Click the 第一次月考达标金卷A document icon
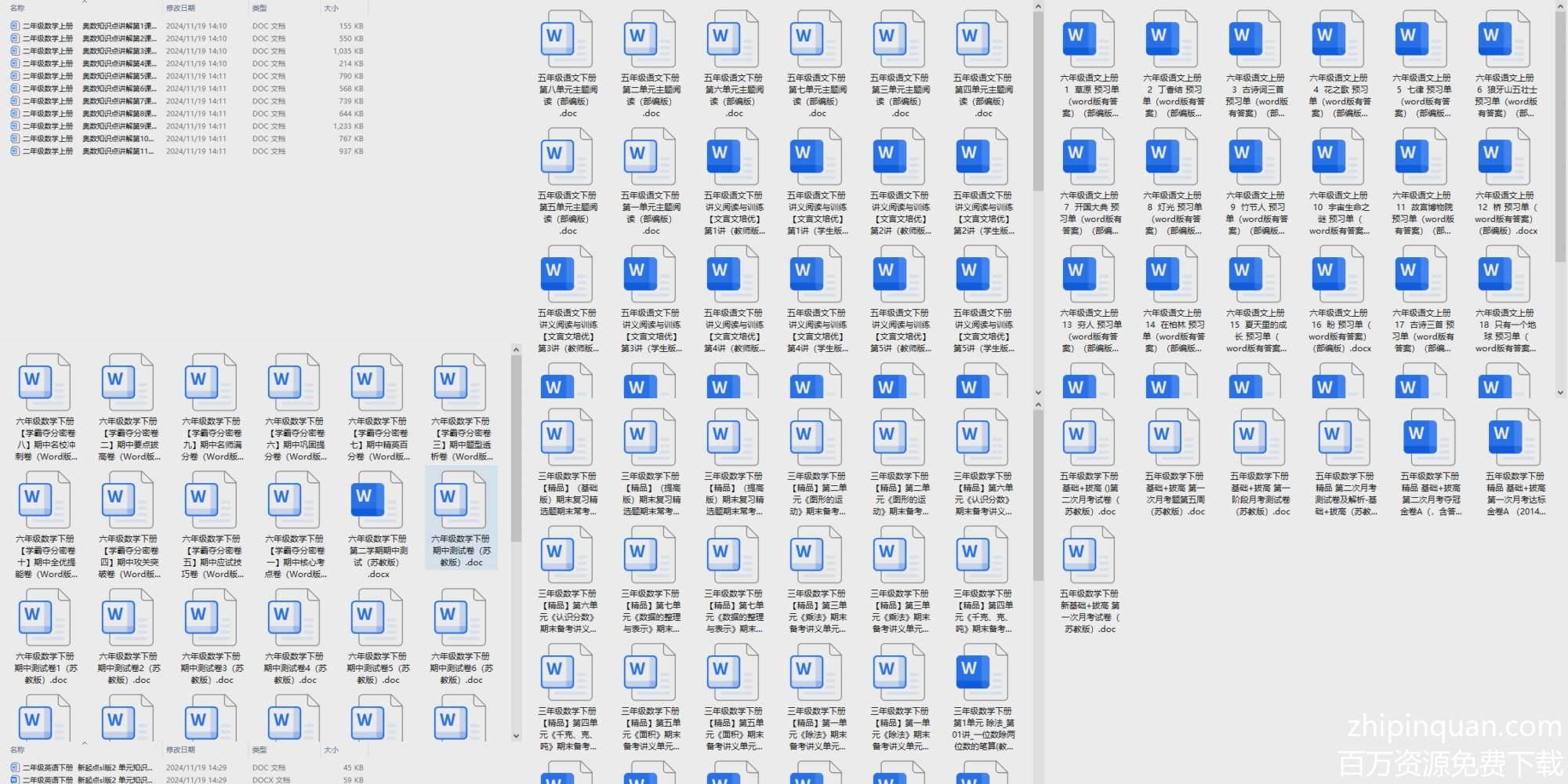 click(x=1515, y=437)
